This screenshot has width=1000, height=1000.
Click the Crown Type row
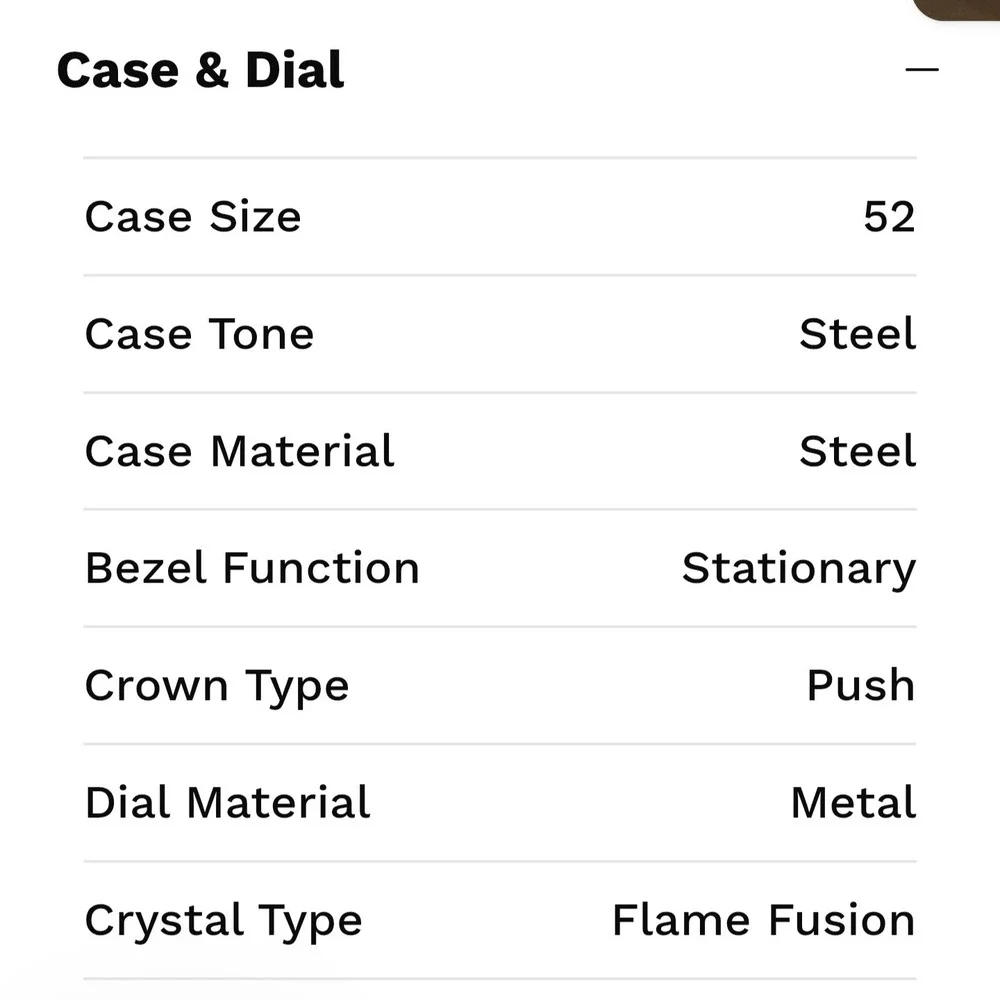tap(500, 686)
